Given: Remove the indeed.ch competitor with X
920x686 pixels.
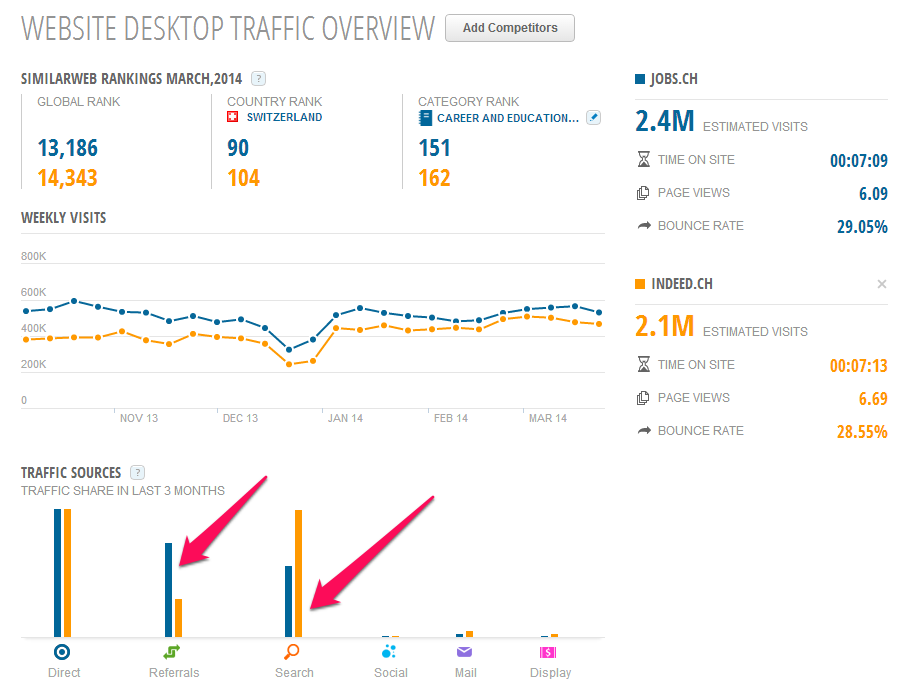Looking at the screenshot, I should coord(881,284).
